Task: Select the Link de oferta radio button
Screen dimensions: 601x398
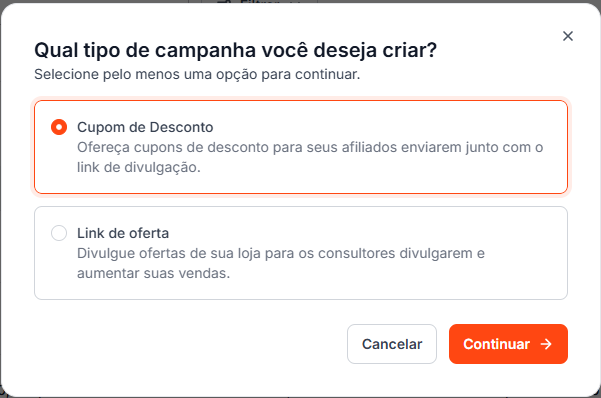Action: point(59,233)
